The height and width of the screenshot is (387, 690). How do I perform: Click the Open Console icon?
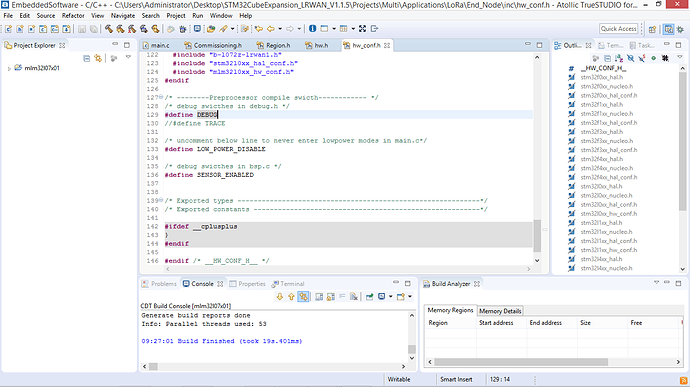[400, 297]
